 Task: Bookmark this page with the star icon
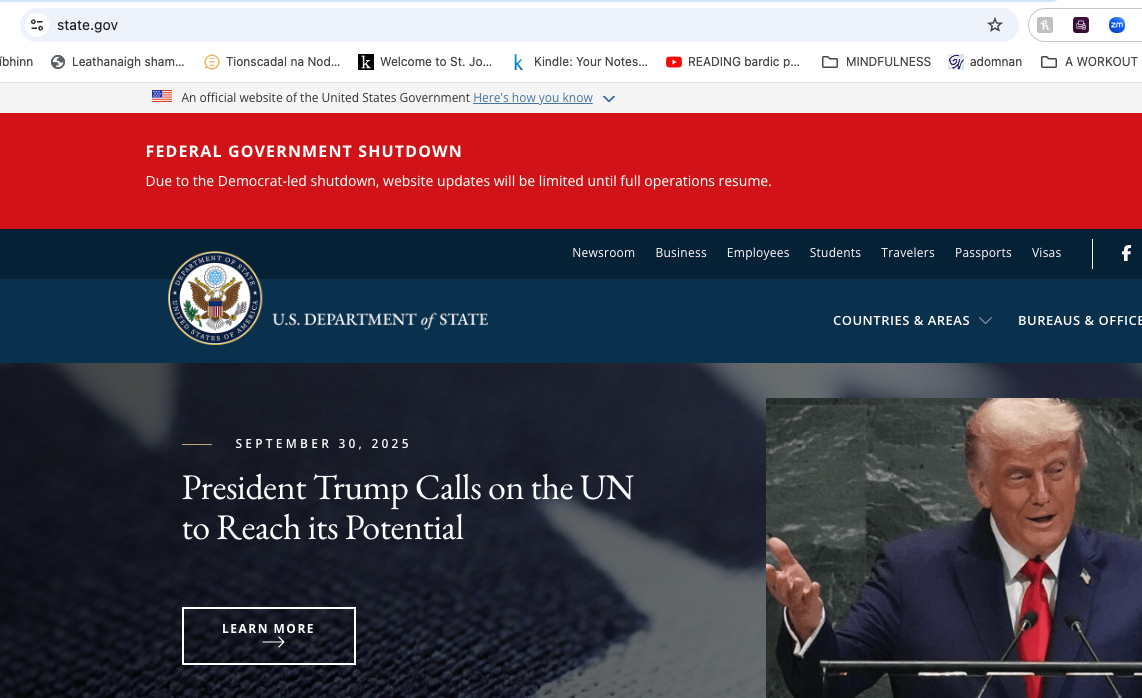tap(995, 26)
